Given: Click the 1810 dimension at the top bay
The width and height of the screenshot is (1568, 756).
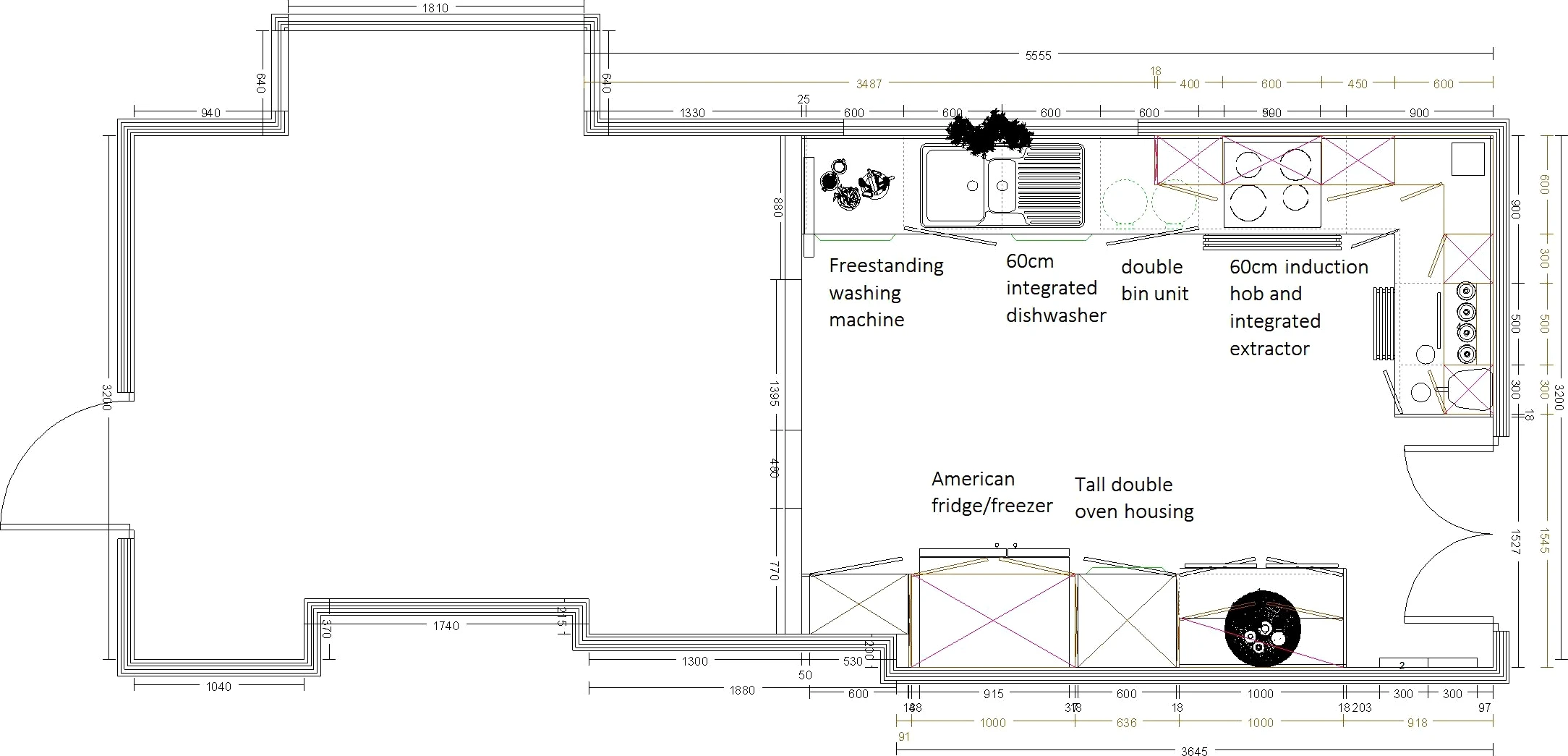Looking at the screenshot, I should [435, 9].
